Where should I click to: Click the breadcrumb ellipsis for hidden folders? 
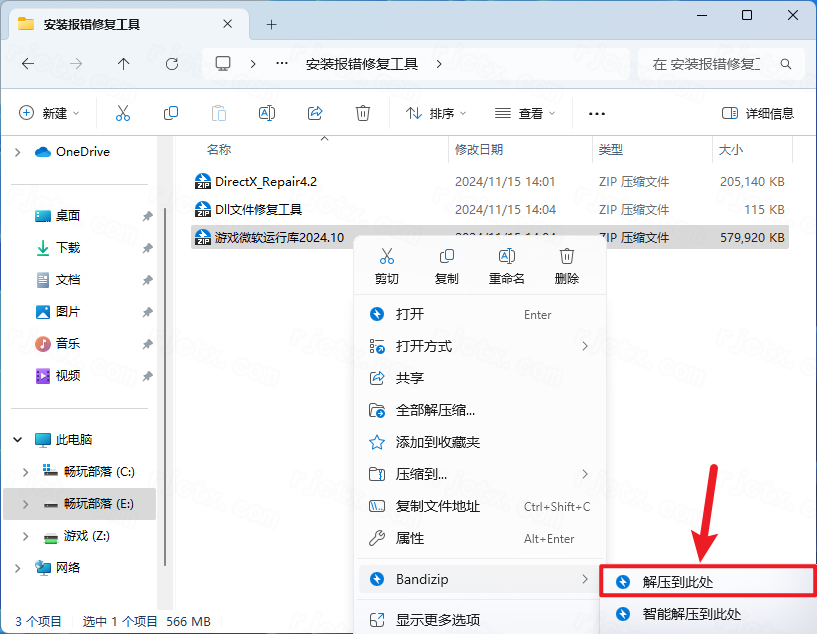click(282, 64)
